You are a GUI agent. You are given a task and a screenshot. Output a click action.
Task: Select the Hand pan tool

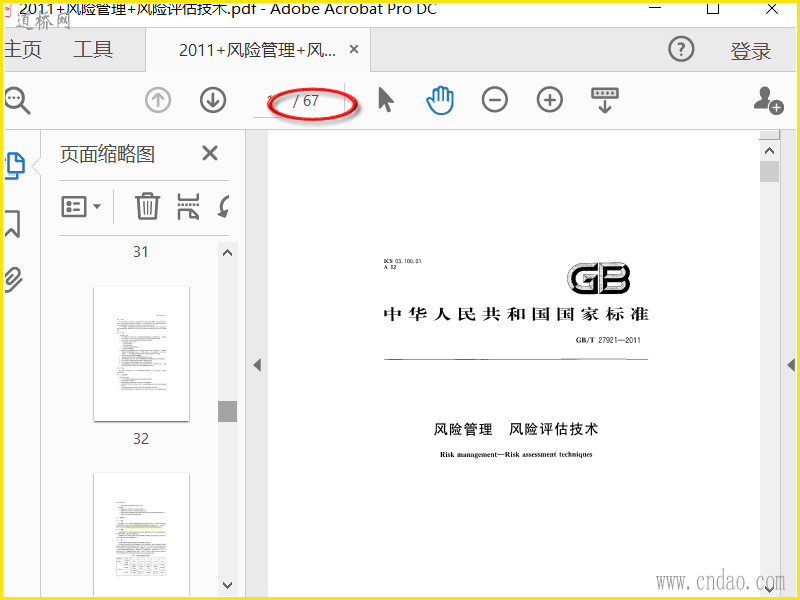(440, 100)
